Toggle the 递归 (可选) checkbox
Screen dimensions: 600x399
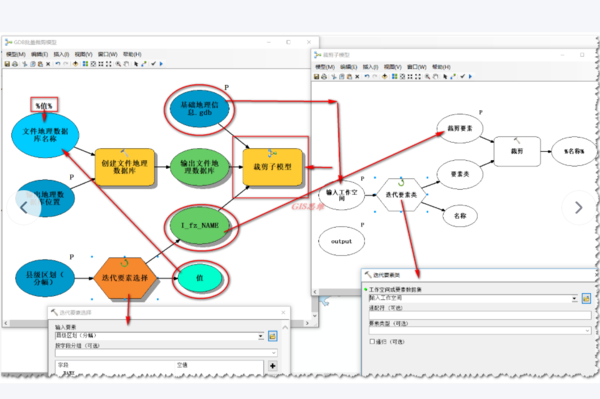pyautogui.click(x=372, y=341)
